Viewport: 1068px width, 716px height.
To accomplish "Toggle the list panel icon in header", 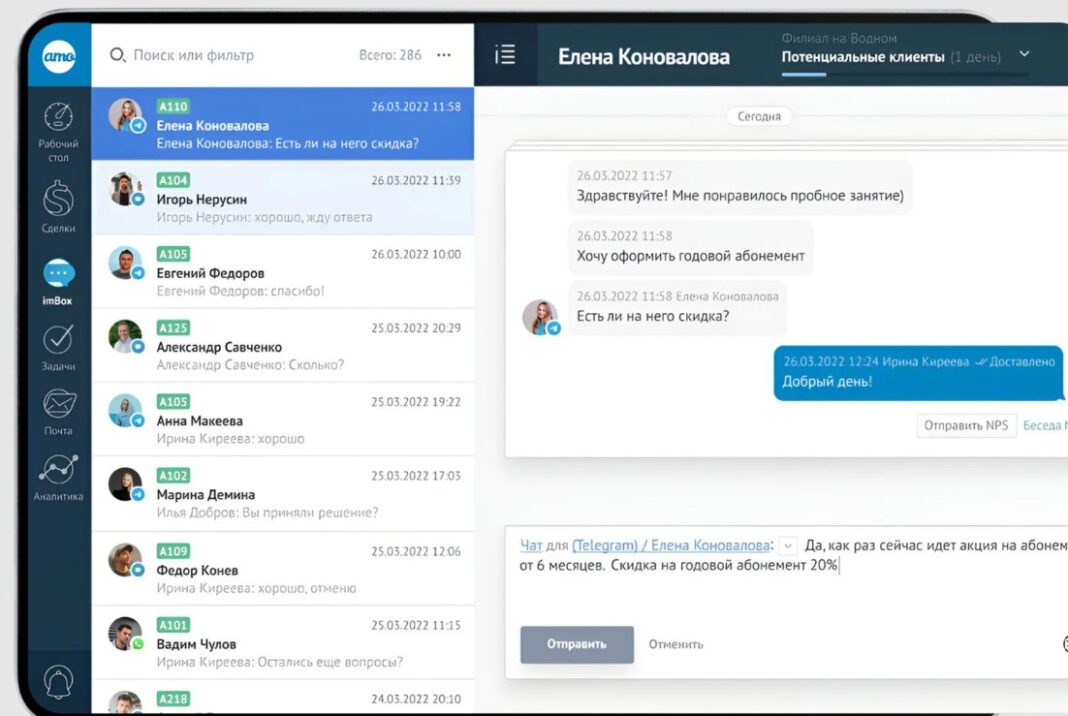I will pyautogui.click(x=506, y=56).
